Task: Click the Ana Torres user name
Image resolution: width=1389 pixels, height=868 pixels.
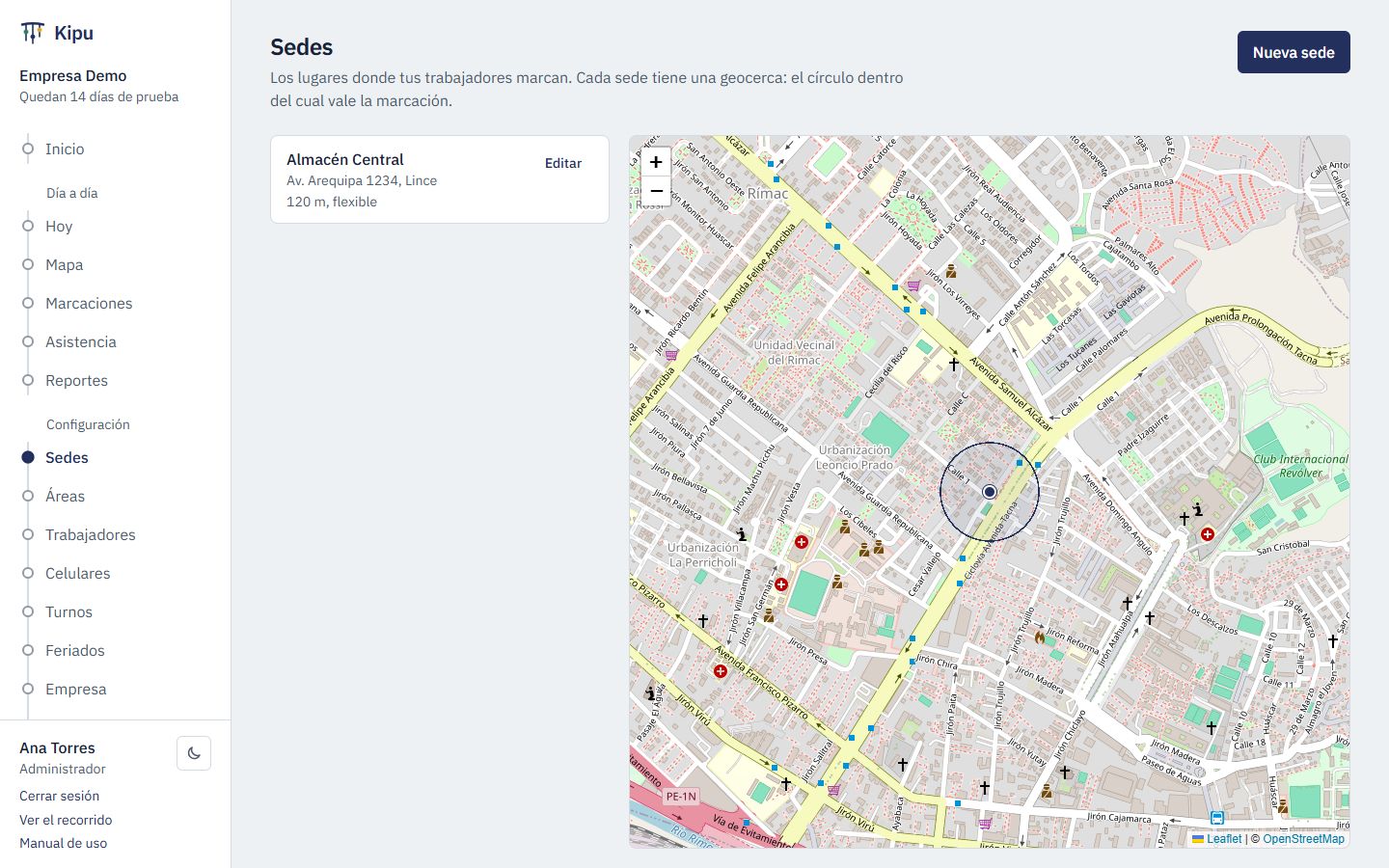Action: pyautogui.click(x=57, y=747)
